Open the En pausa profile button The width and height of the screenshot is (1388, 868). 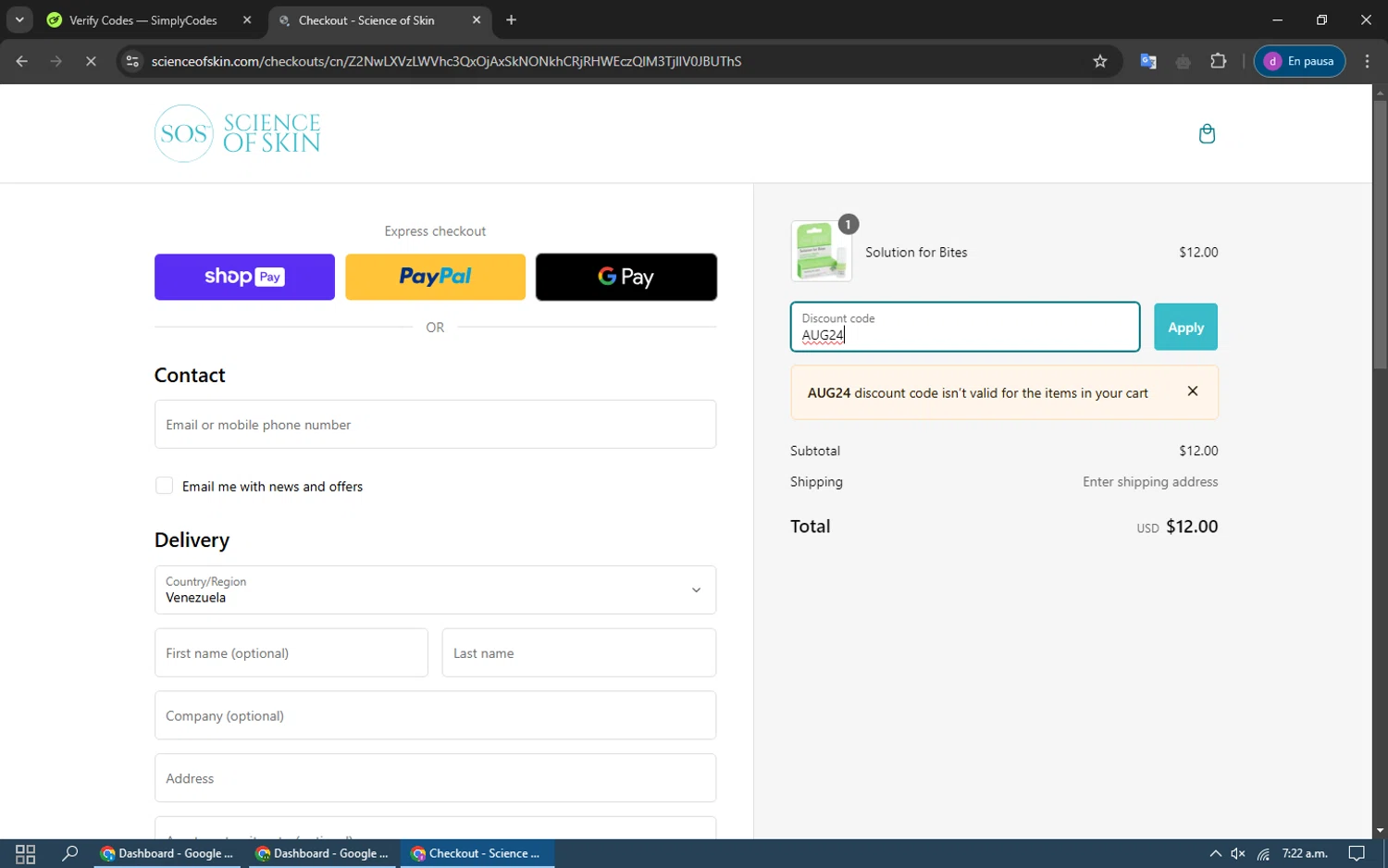point(1299,61)
